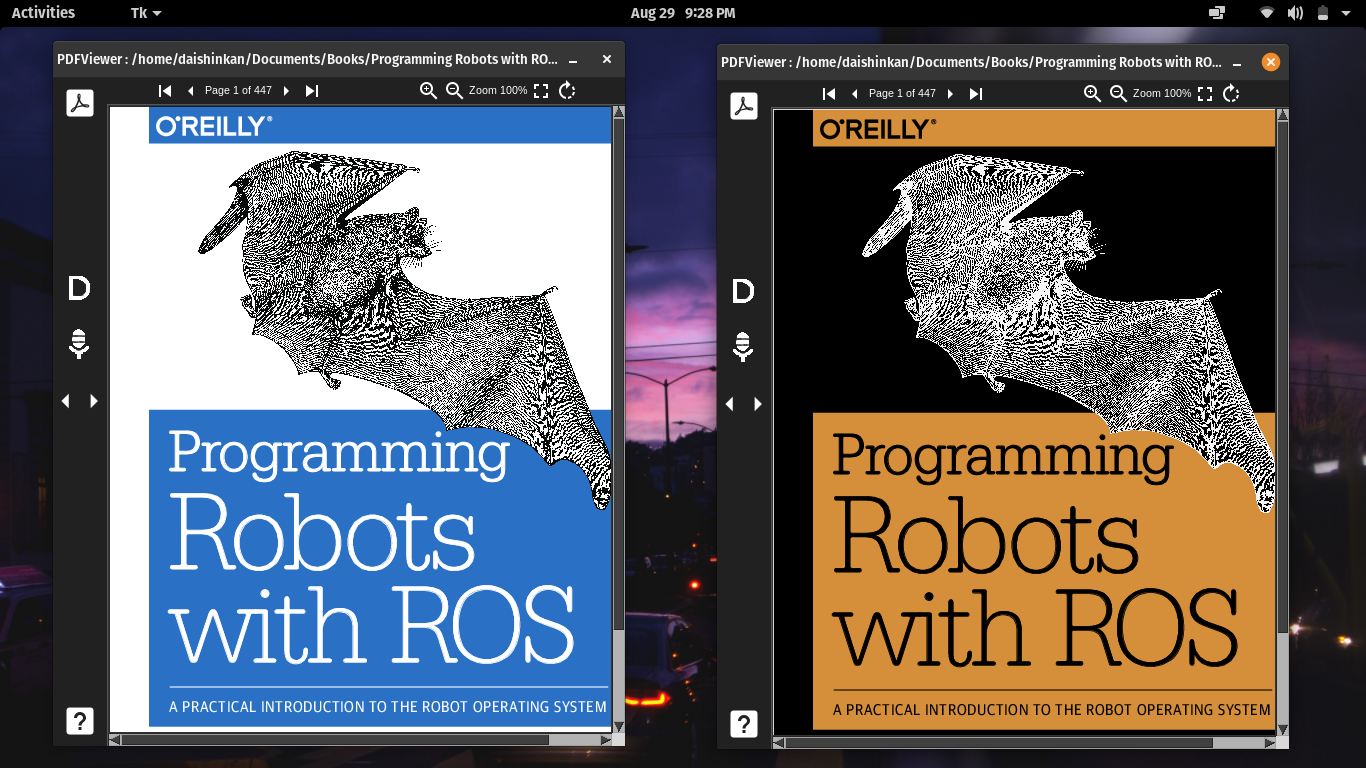Minimize the left PDFViewer window

click(x=573, y=60)
